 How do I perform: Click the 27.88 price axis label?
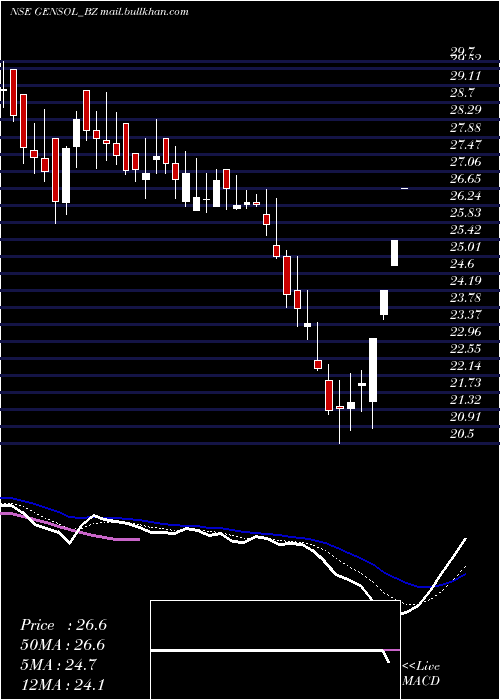[466, 128]
